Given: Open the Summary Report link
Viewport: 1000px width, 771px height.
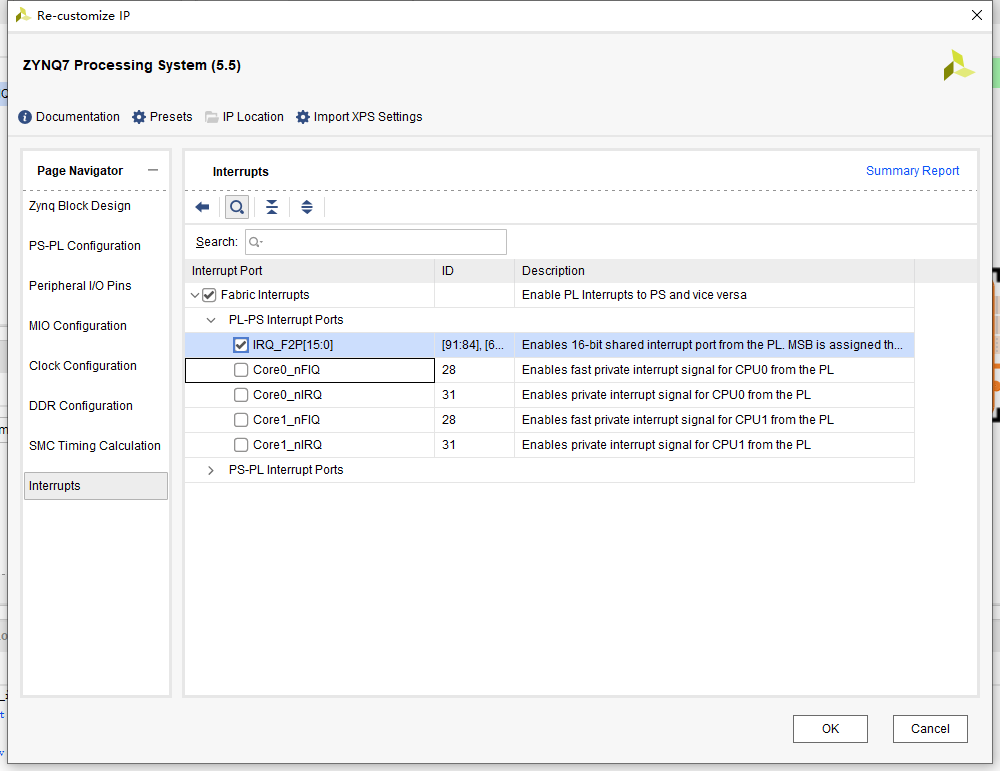Looking at the screenshot, I should point(912,171).
